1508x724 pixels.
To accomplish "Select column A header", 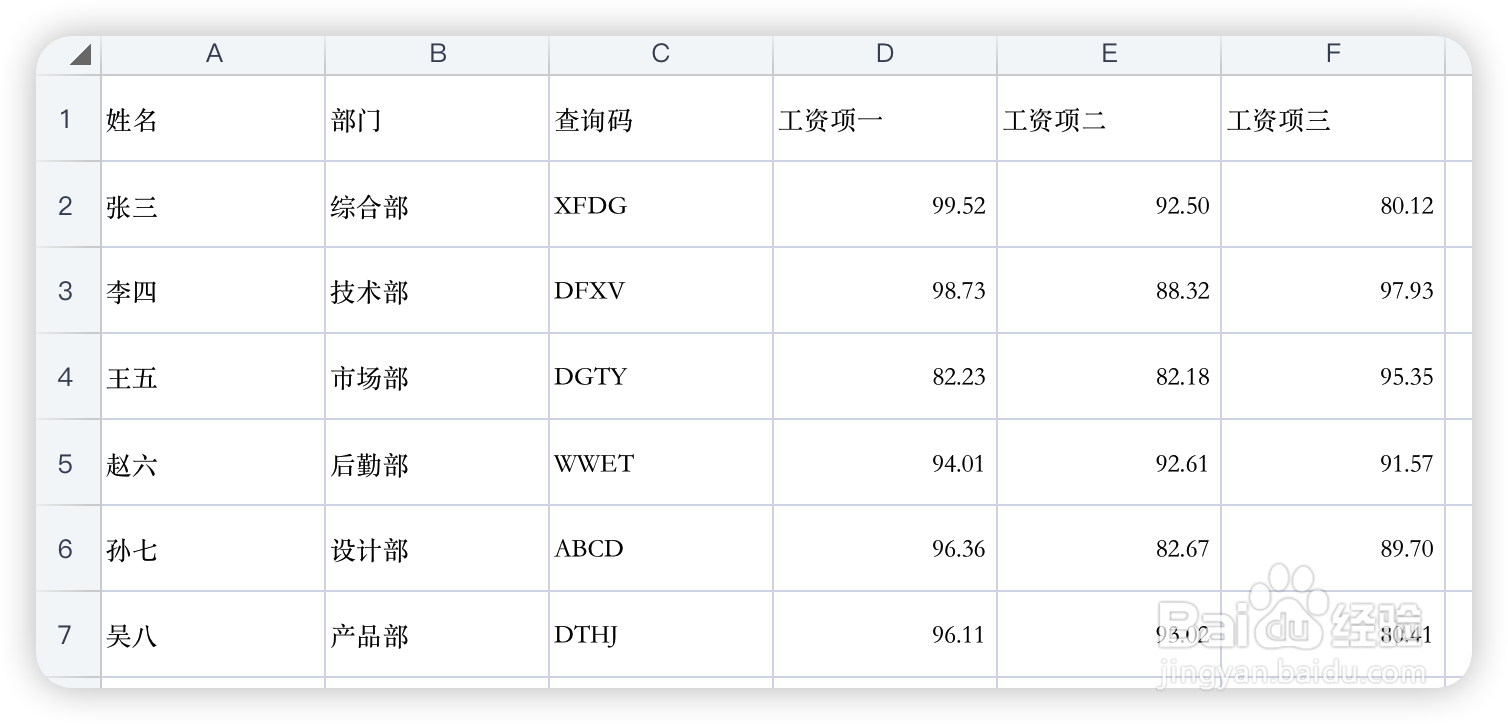I will click(213, 54).
